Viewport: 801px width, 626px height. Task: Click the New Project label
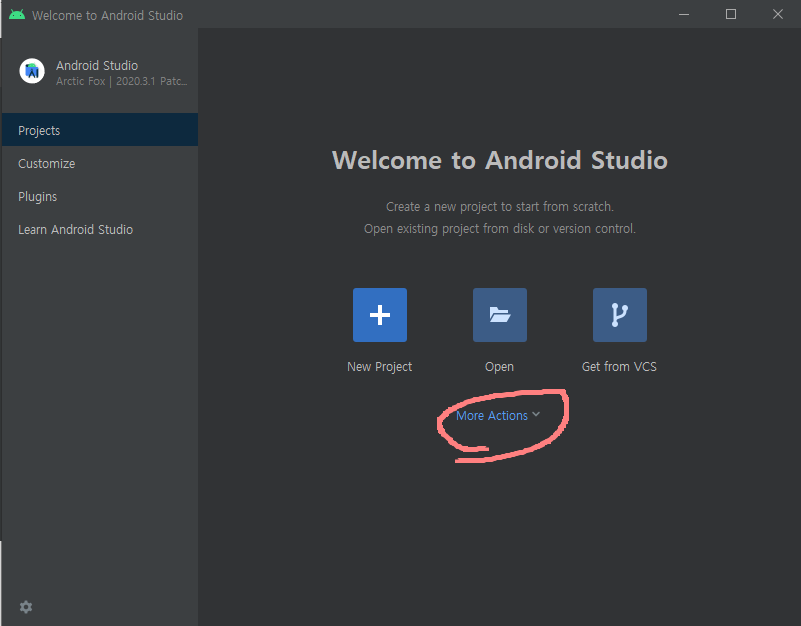pos(380,367)
